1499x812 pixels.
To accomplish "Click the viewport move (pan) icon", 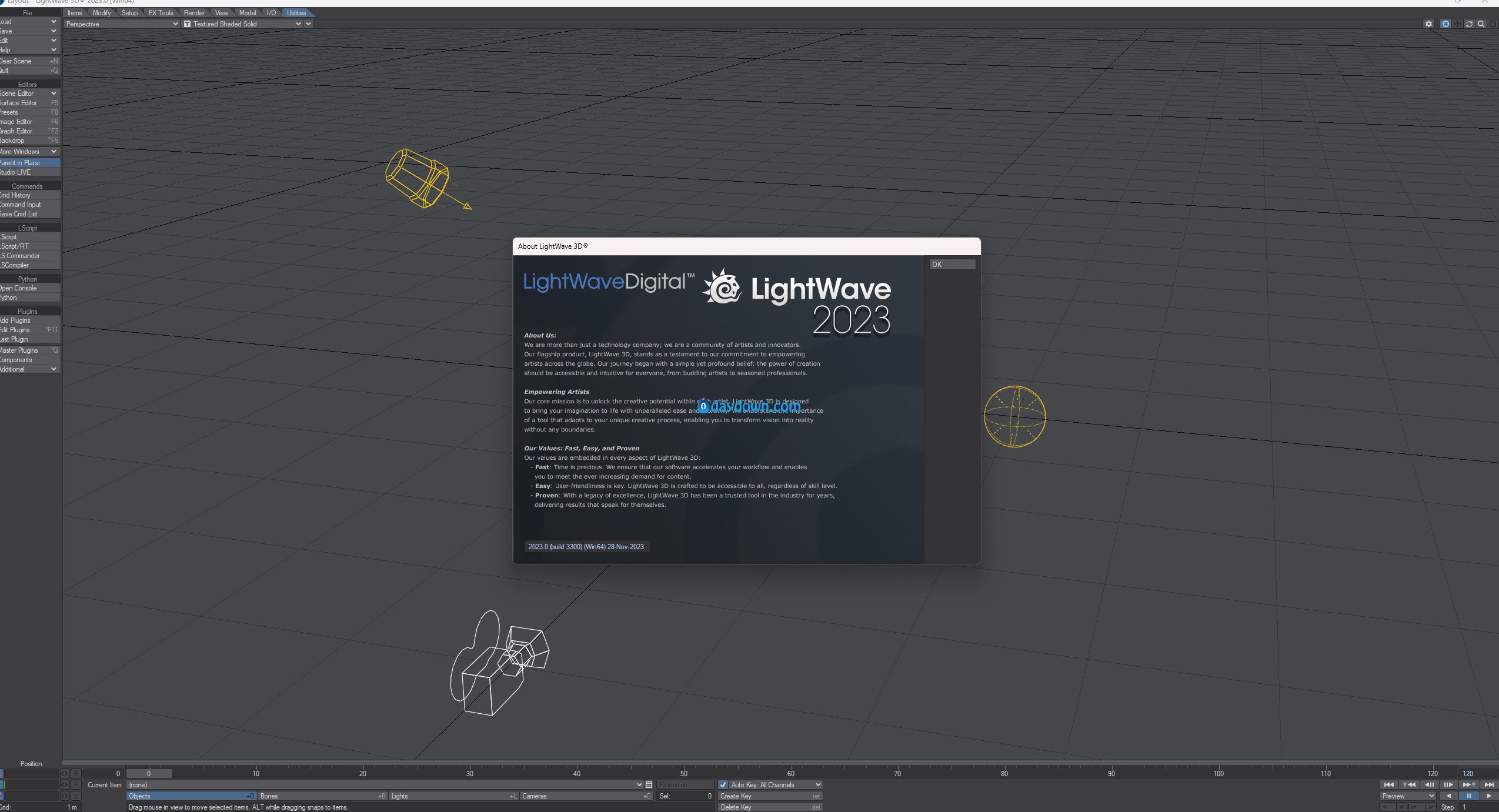I will click(x=1457, y=24).
